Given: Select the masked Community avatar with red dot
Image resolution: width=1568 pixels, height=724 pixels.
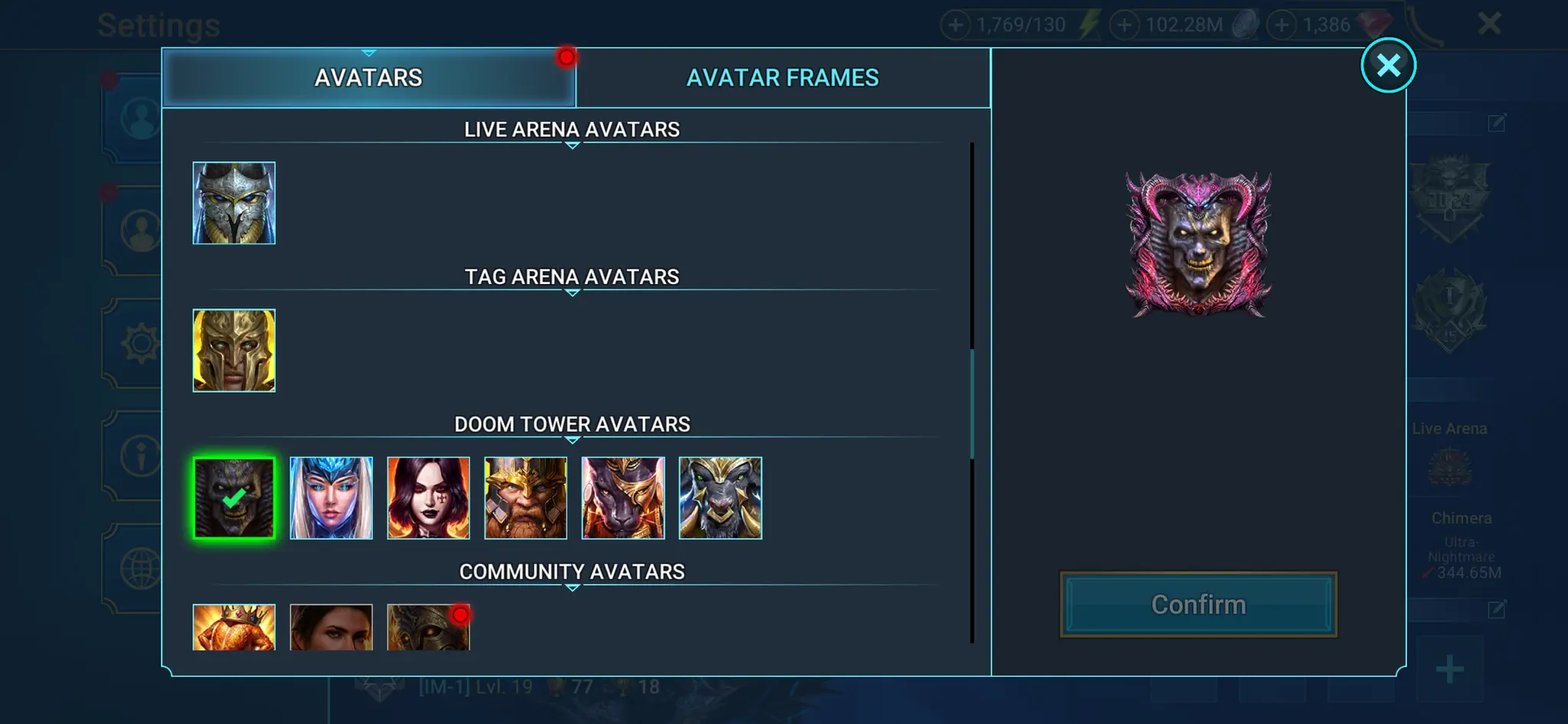Looking at the screenshot, I should pos(428,628).
